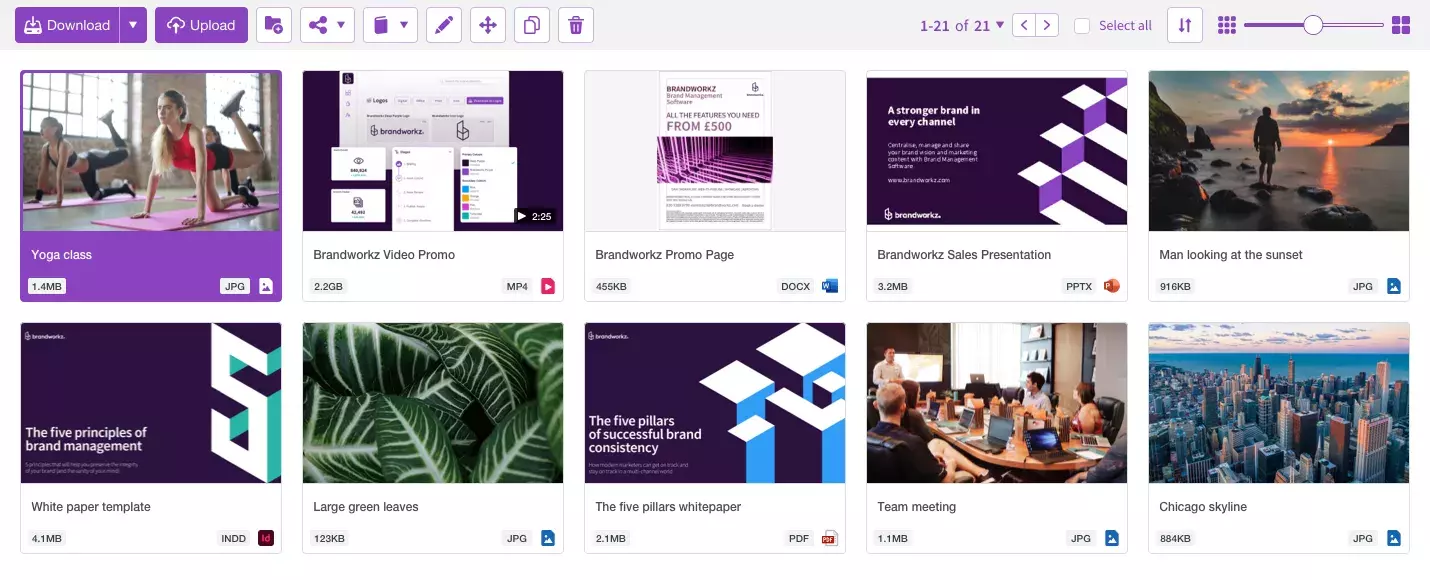Click the Word DOCX file icon
This screenshot has height=580, width=1430.
click(x=830, y=286)
